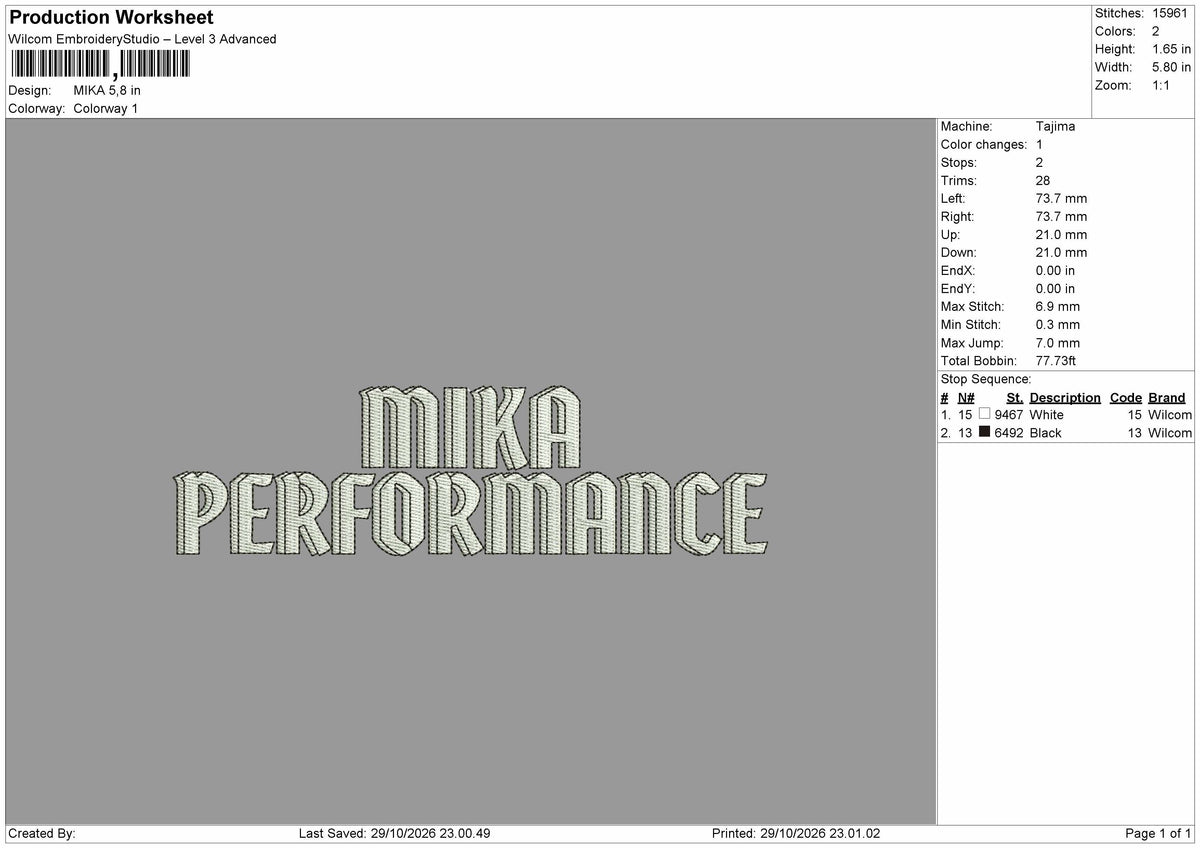Select the Wilcom EmbroideryStudio Level 3 Advanced text

pos(142,39)
